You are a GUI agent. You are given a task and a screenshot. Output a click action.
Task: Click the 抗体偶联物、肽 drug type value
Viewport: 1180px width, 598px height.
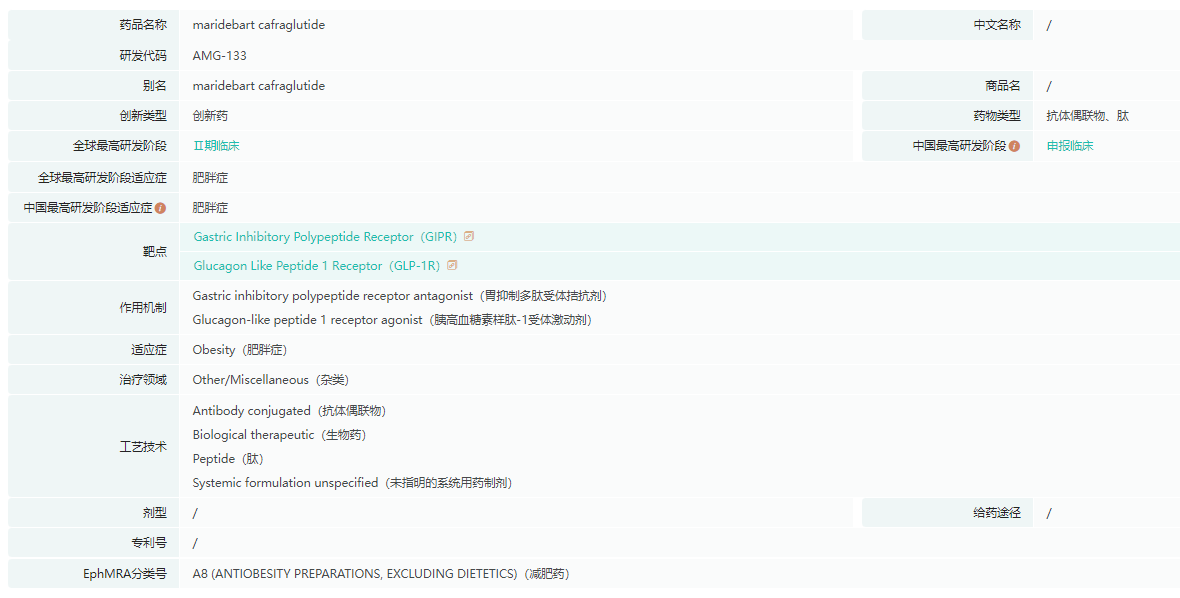pyautogui.click(x=1087, y=116)
